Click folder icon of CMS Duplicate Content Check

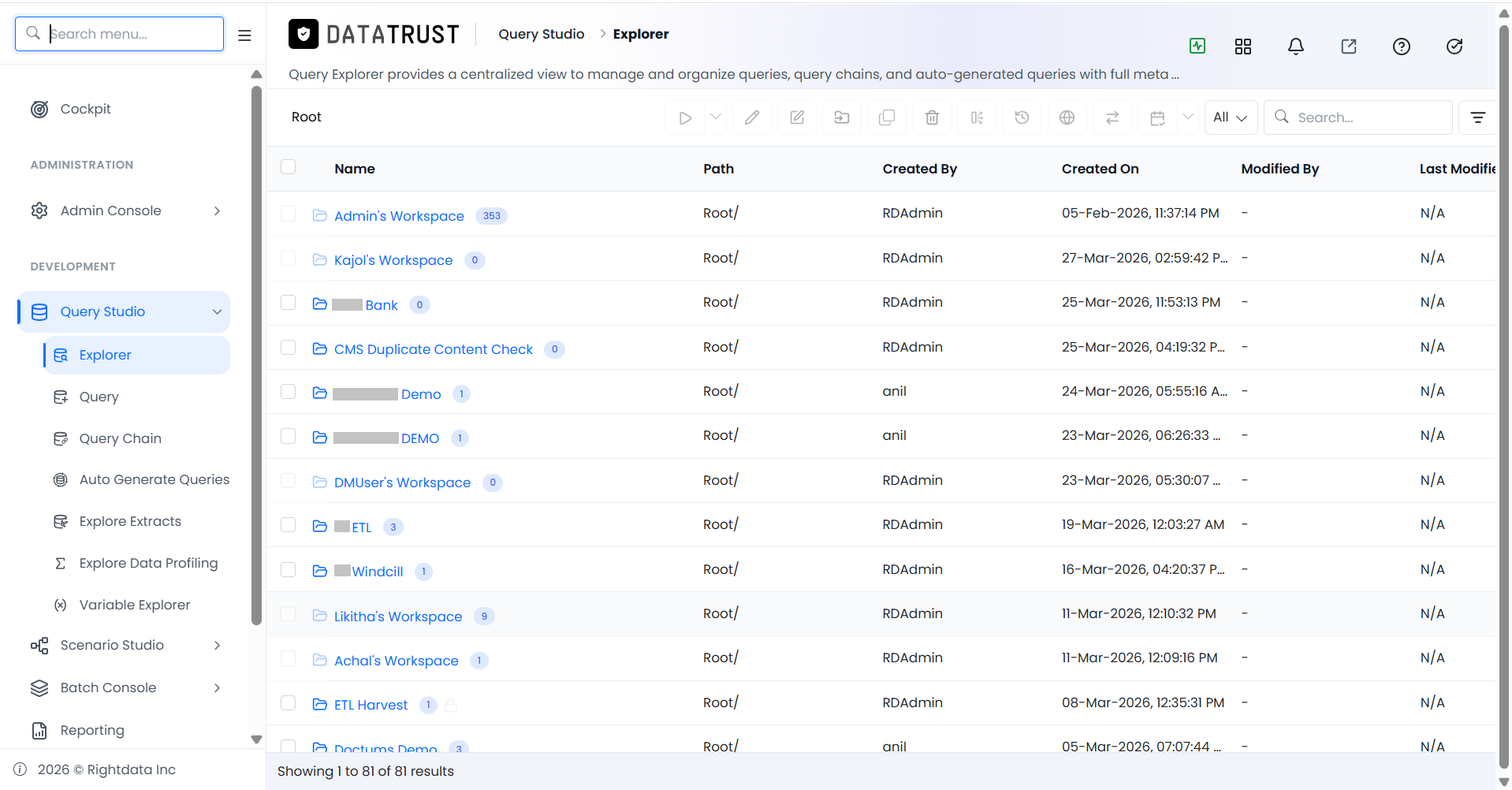click(319, 348)
